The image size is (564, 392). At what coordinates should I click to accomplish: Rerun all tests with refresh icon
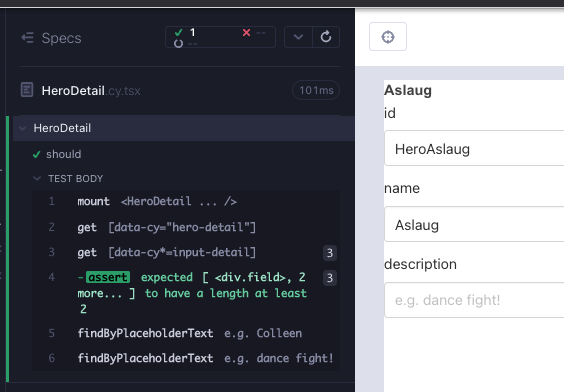click(326, 37)
